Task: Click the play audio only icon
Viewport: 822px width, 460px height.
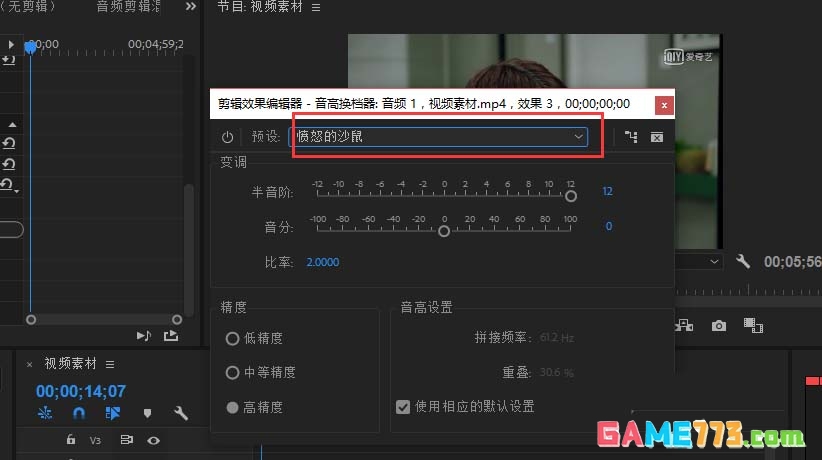Action: [144, 336]
